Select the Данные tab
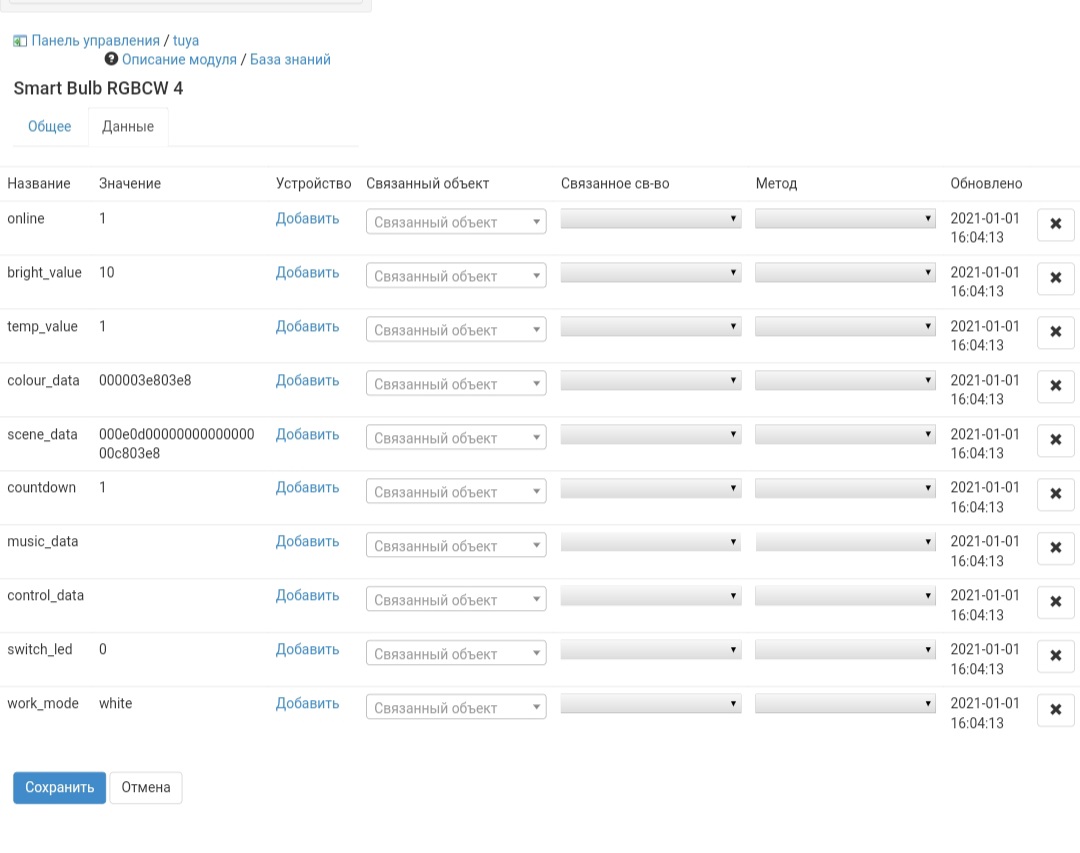1080x853 pixels. (x=128, y=127)
